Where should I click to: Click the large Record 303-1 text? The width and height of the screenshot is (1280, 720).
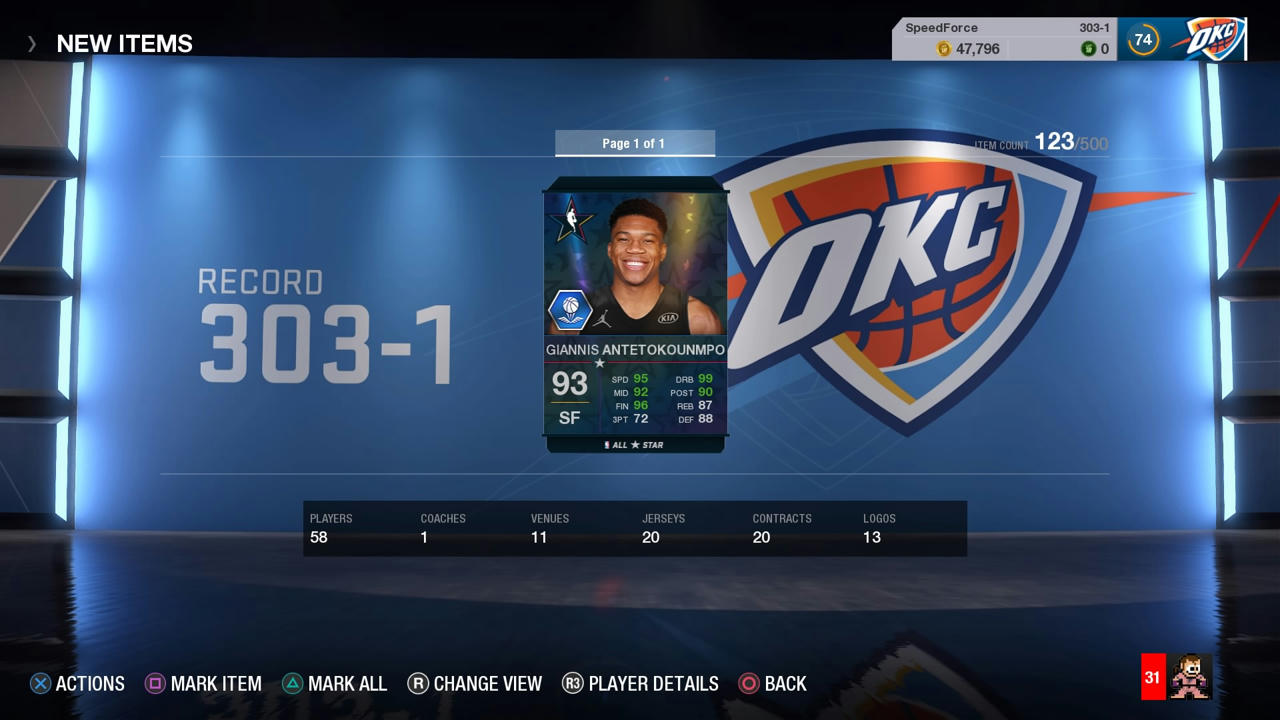[326, 326]
